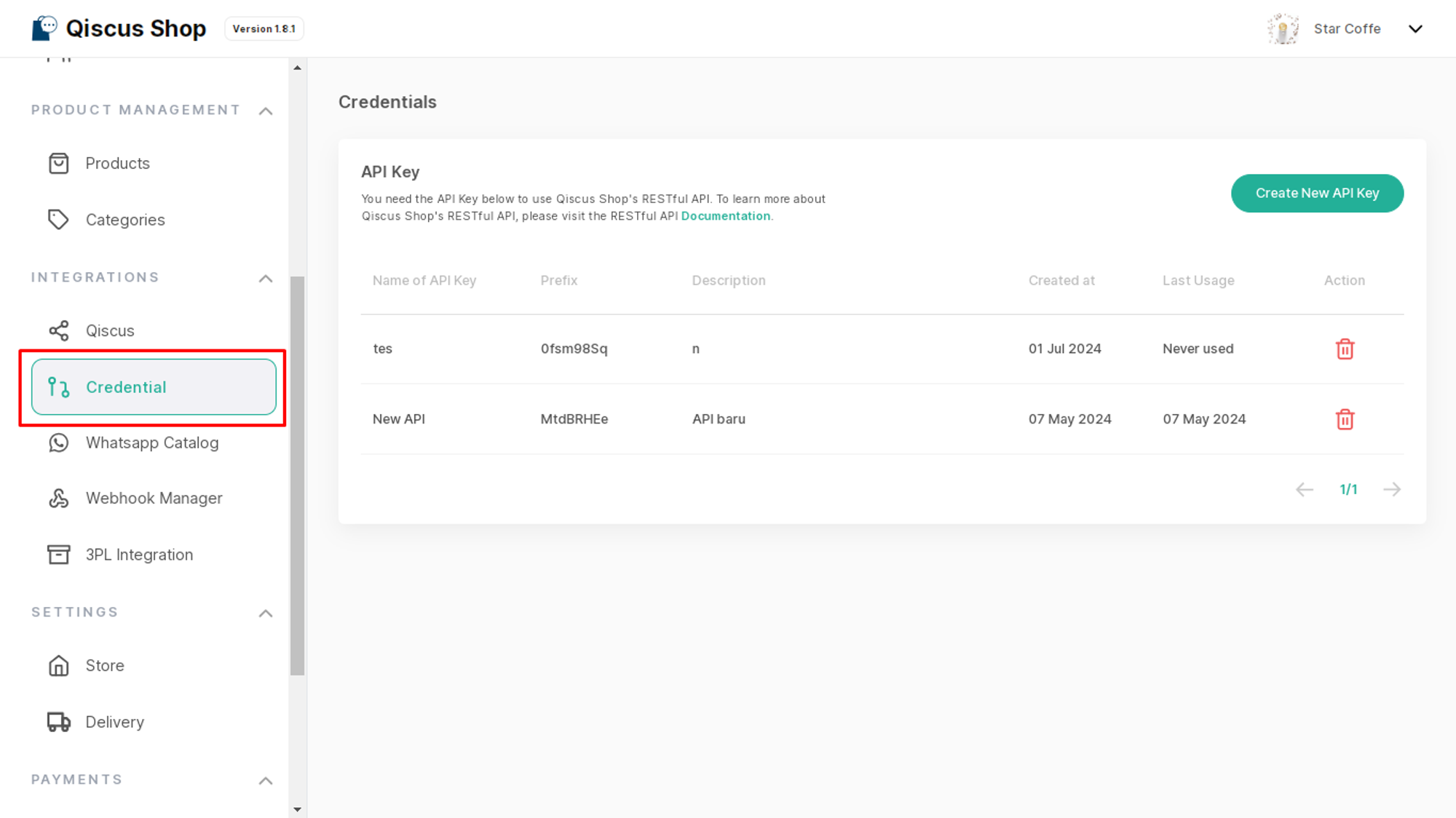Viewport: 1456px width, 818px height.
Task: Collapse the Settings section
Action: pos(266,613)
